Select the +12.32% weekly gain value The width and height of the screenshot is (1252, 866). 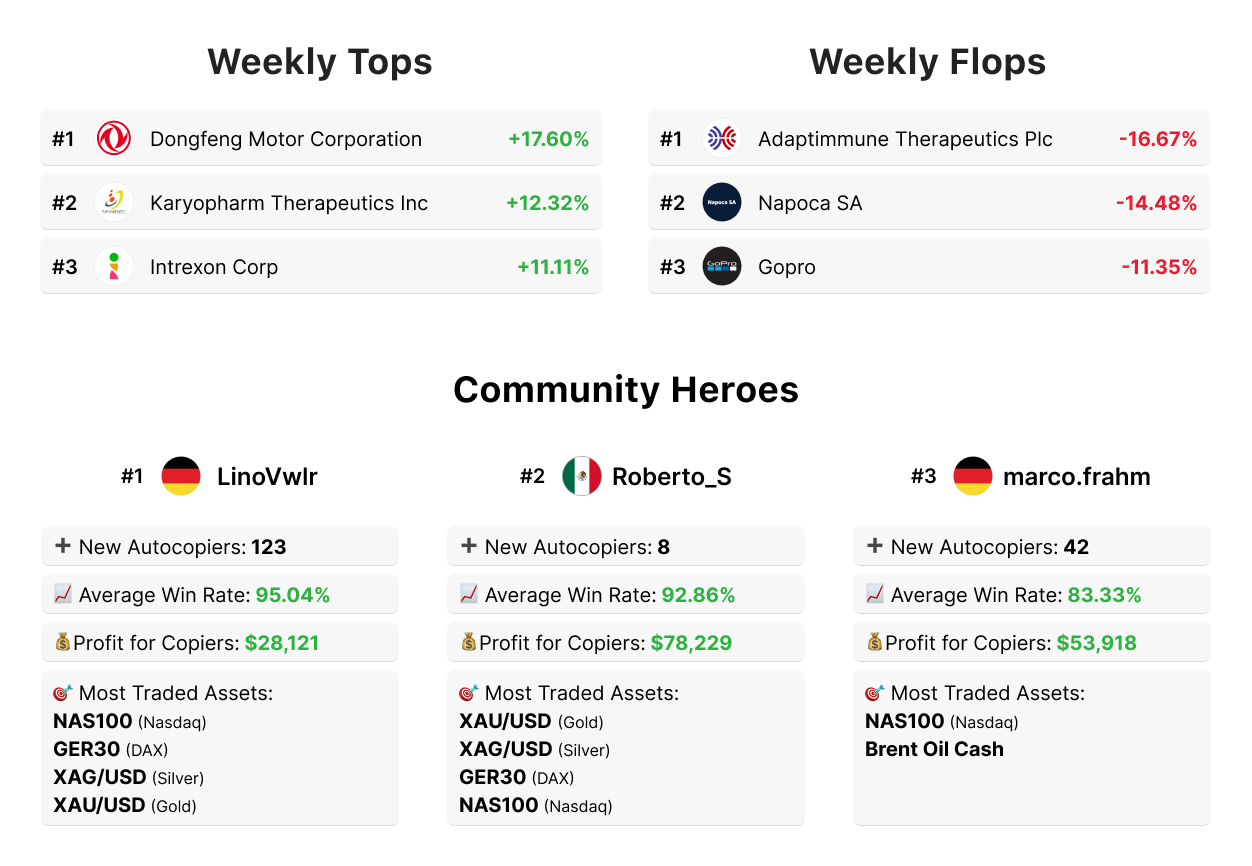click(547, 203)
